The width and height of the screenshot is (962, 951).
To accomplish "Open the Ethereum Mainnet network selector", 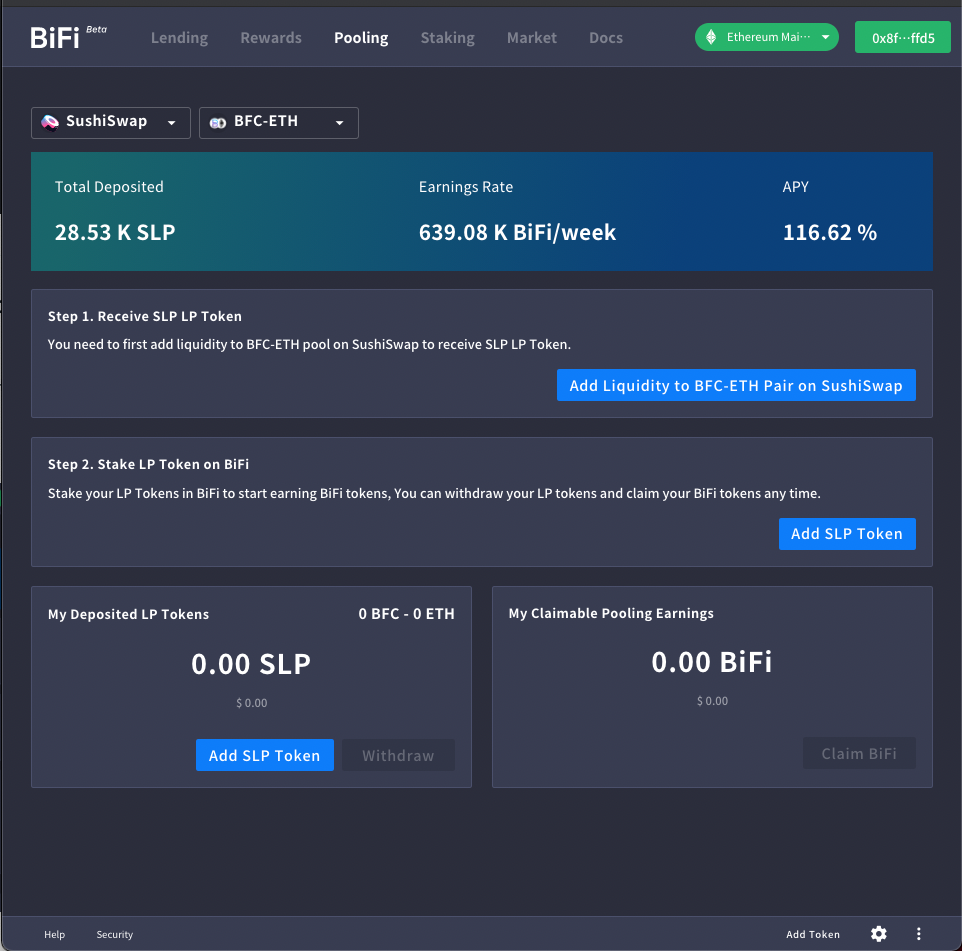I will tap(766, 37).
